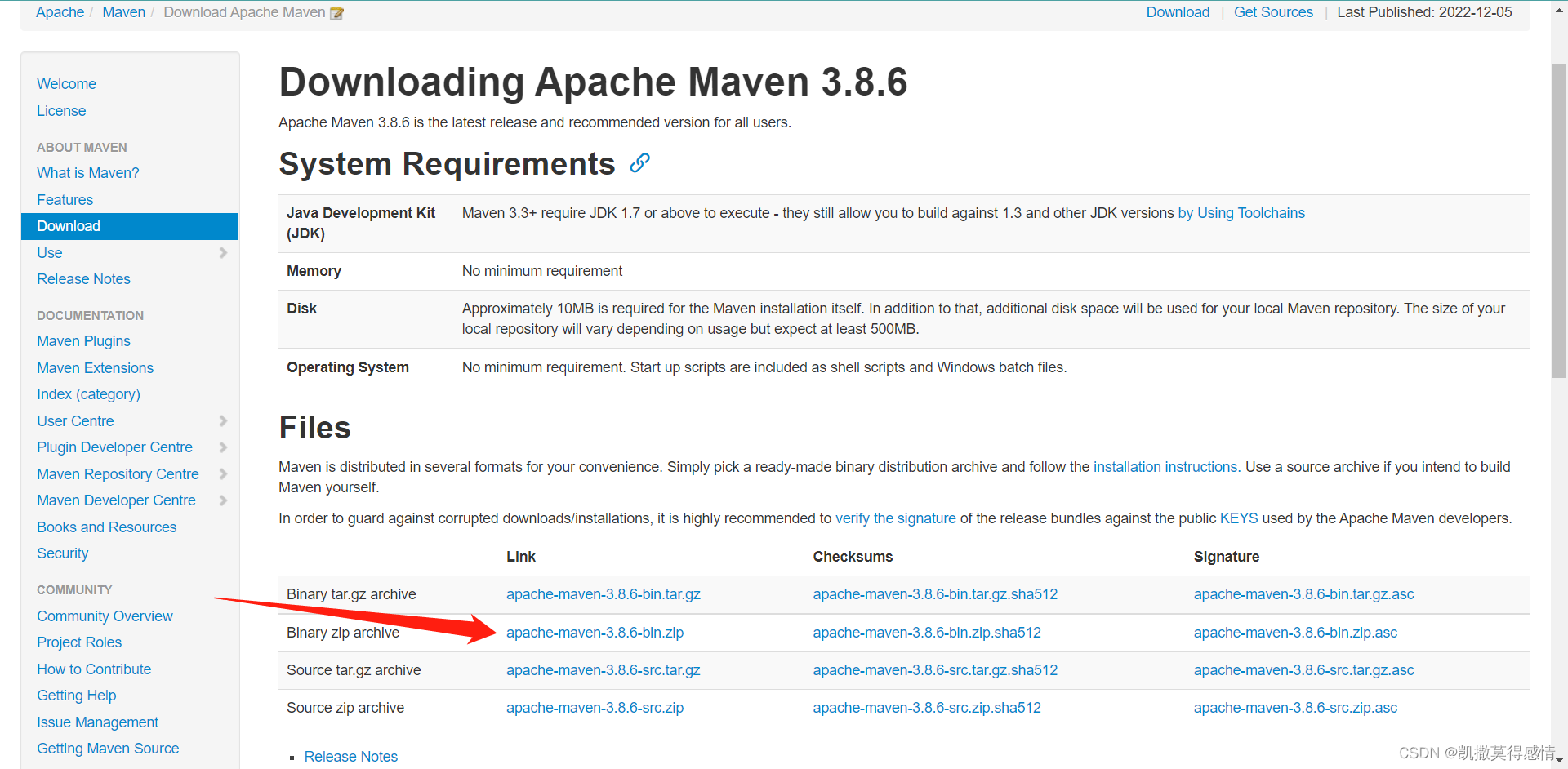Open Project Roles page

click(x=79, y=642)
